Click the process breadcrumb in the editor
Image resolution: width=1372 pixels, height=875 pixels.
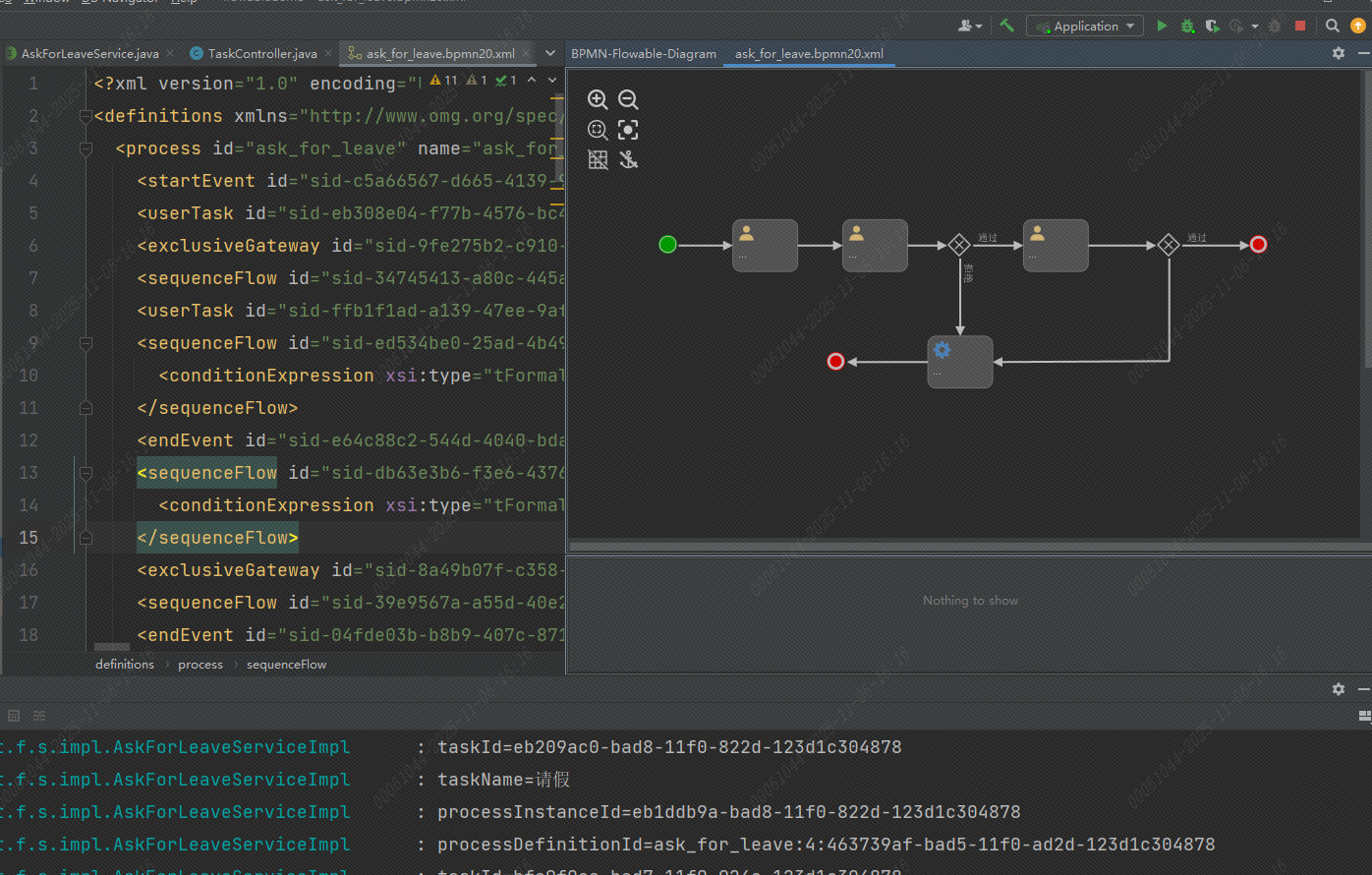point(200,665)
